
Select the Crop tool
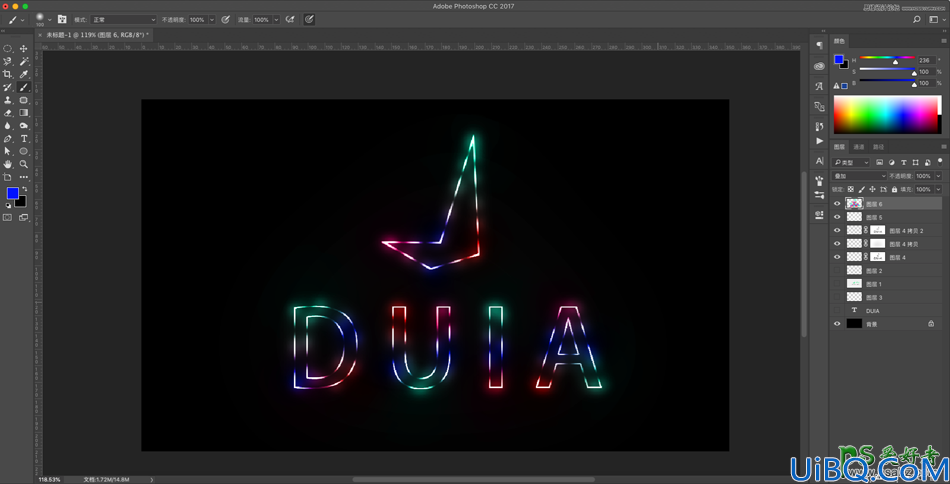pos(8,74)
